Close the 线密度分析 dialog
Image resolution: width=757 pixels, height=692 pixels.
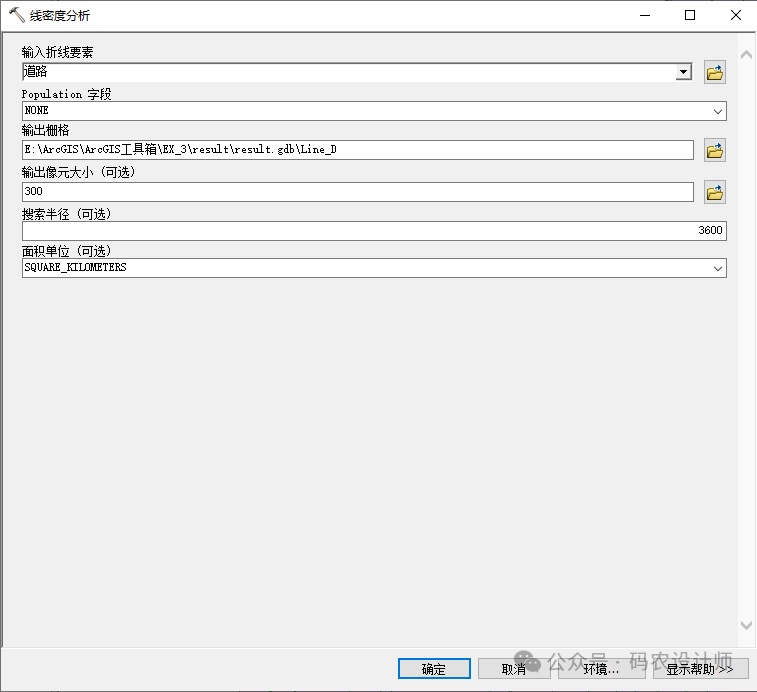[x=735, y=15]
